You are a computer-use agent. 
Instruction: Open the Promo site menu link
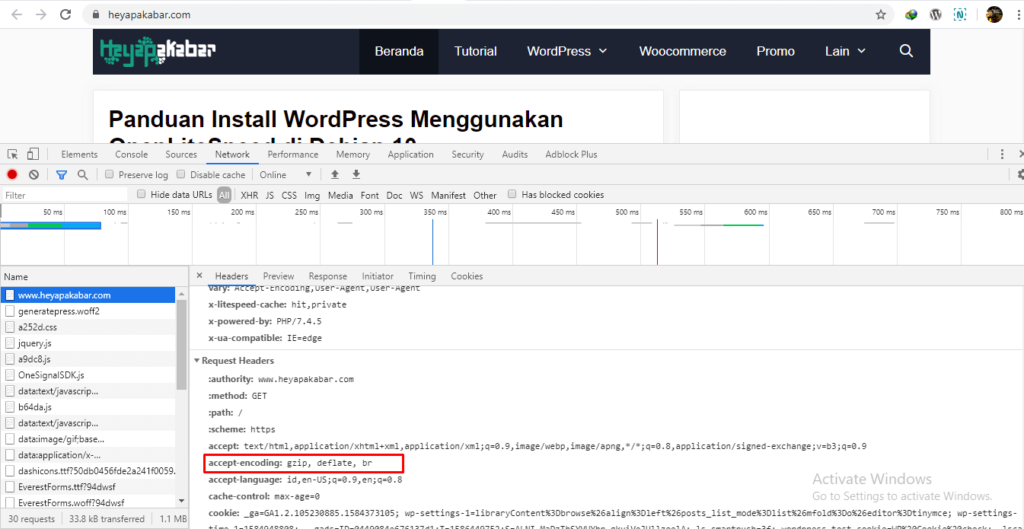point(776,51)
